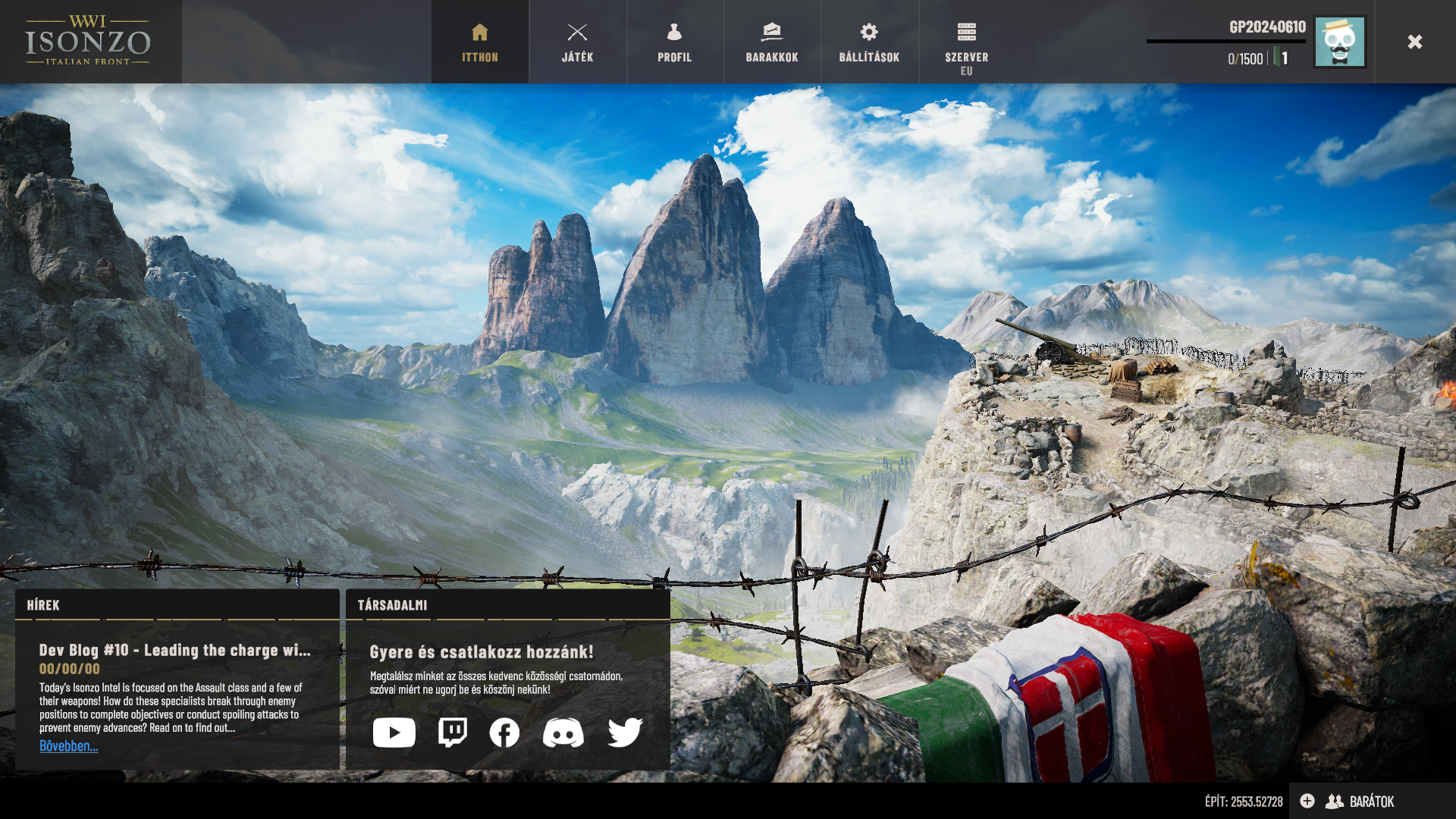The width and height of the screenshot is (1456, 819).
Task: Click the GP20240610 username
Action: pos(1267,27)
